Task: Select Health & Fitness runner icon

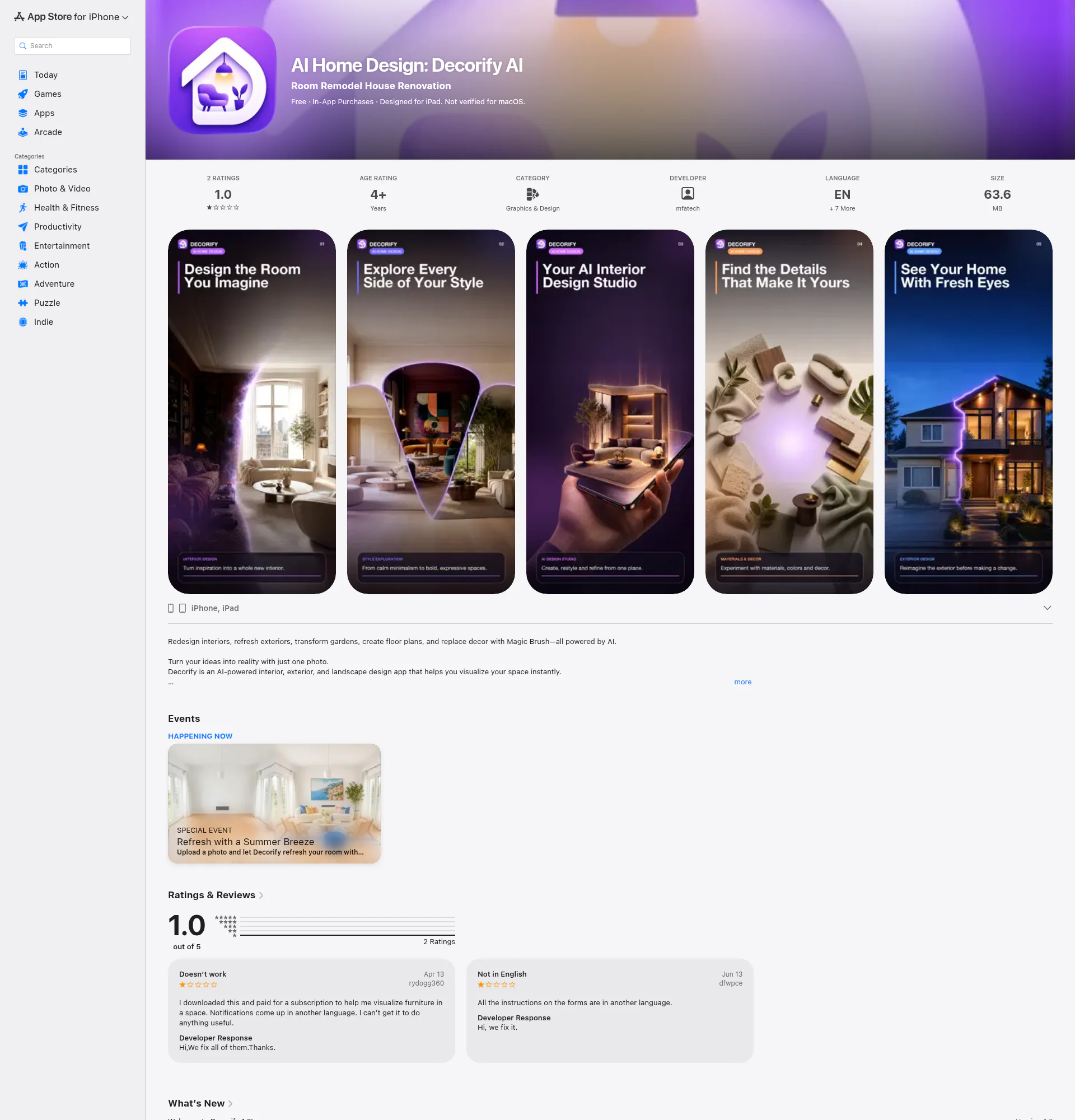Action: click(23, 207)
